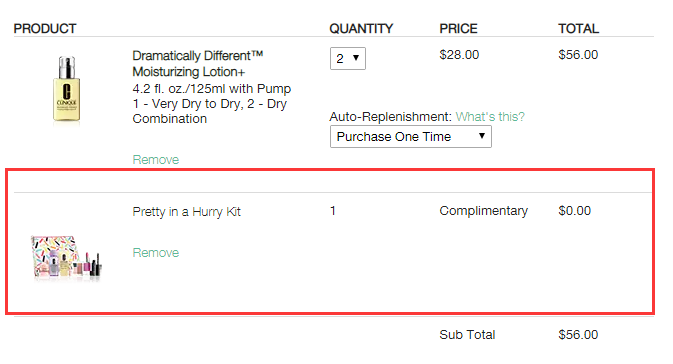Click the TOTAL column header

click(x=578, y=28)
